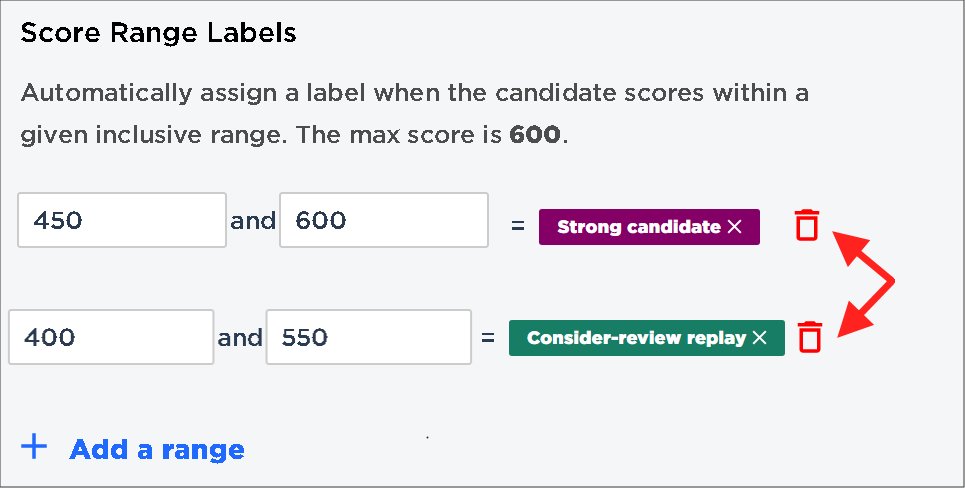This screenshot has height=488, width=965.
Task: Remove the Strong candidate label tag
Action: coord(734,227)
